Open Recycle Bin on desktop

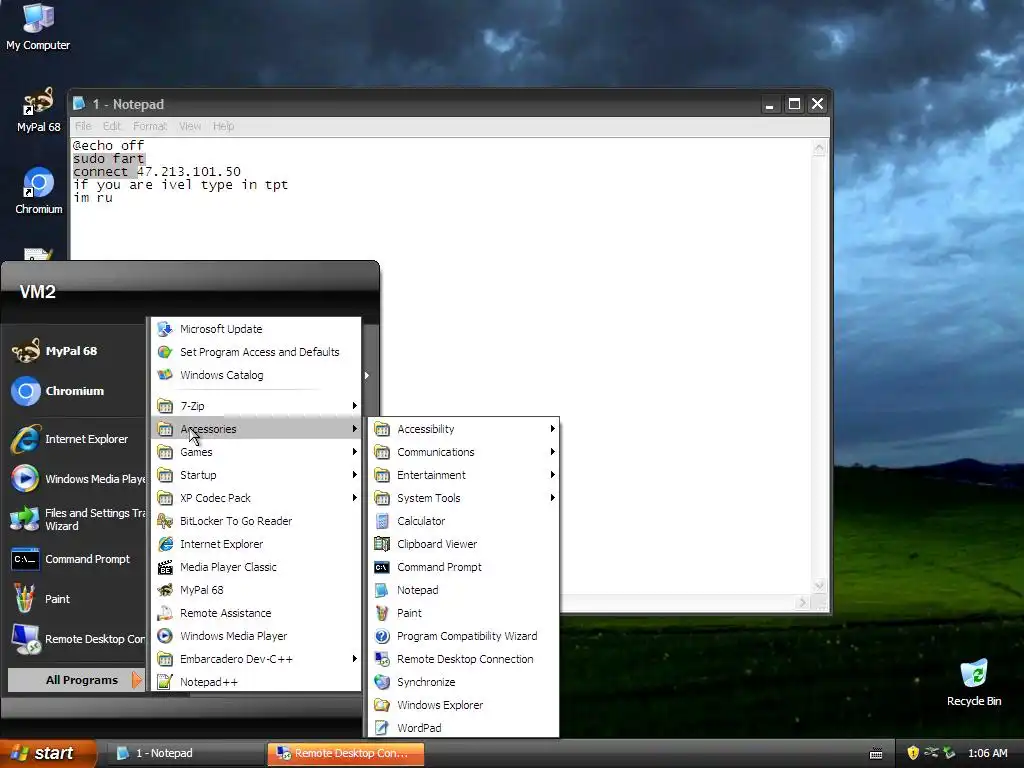click(x=974, y=683)
